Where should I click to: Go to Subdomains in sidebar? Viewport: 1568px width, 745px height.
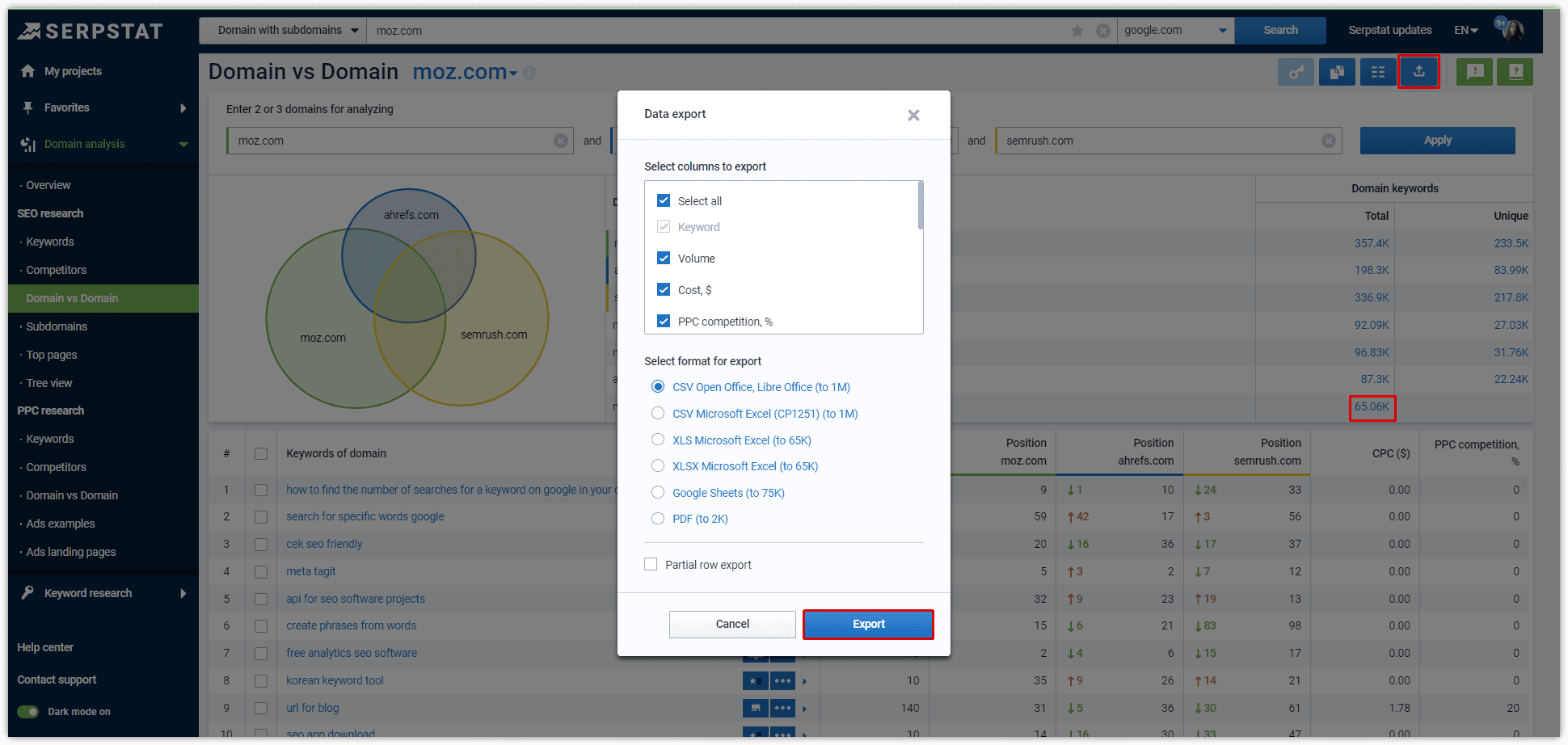(57, 326)
